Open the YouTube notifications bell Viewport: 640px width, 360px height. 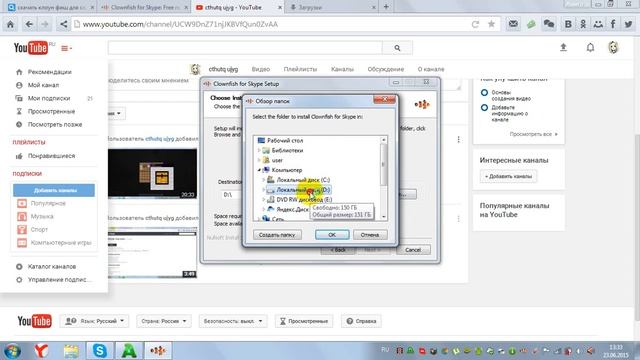pyautogui.click(x=590, y=47)
